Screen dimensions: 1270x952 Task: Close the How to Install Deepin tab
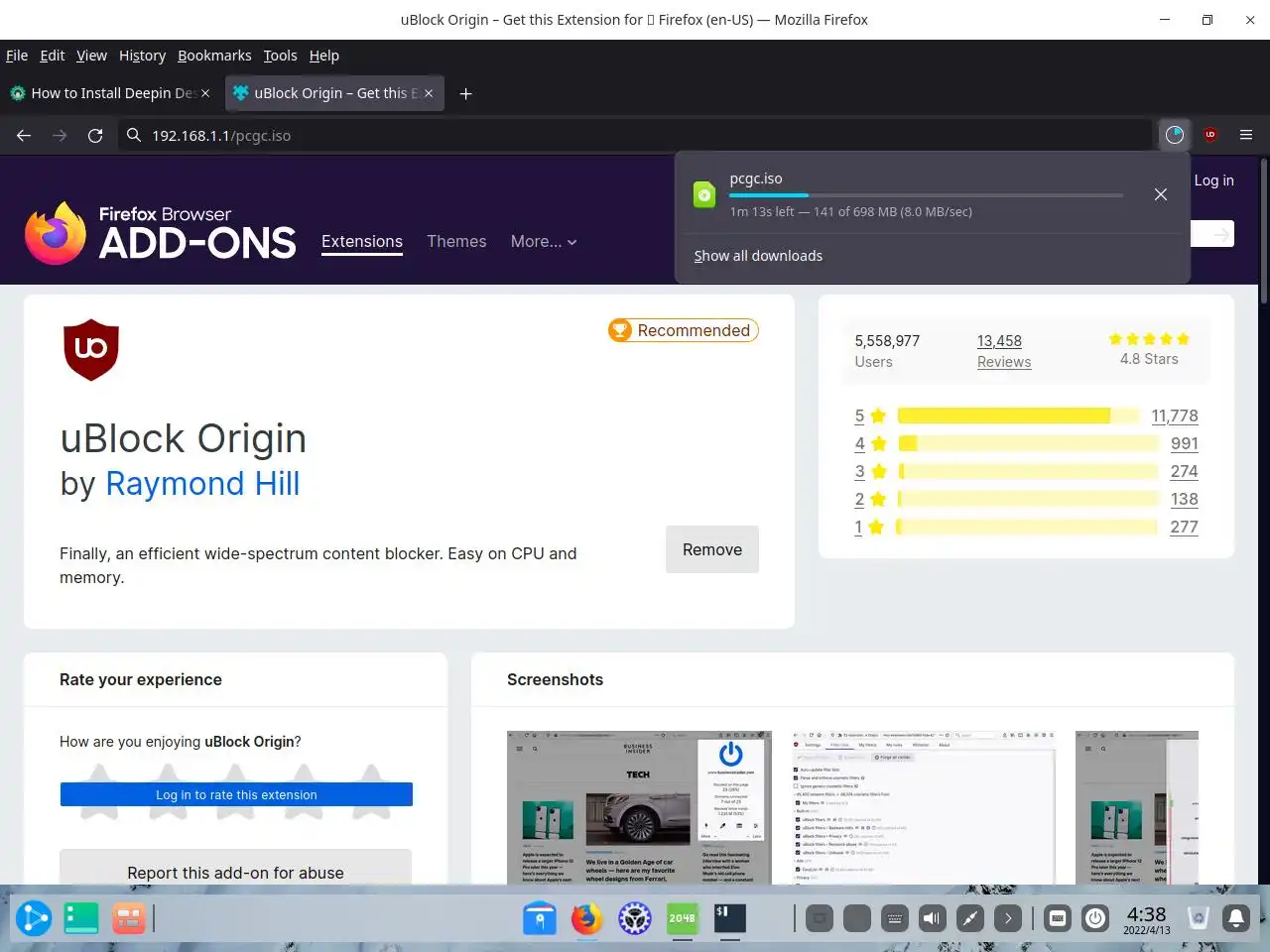(x=205, y=93)
